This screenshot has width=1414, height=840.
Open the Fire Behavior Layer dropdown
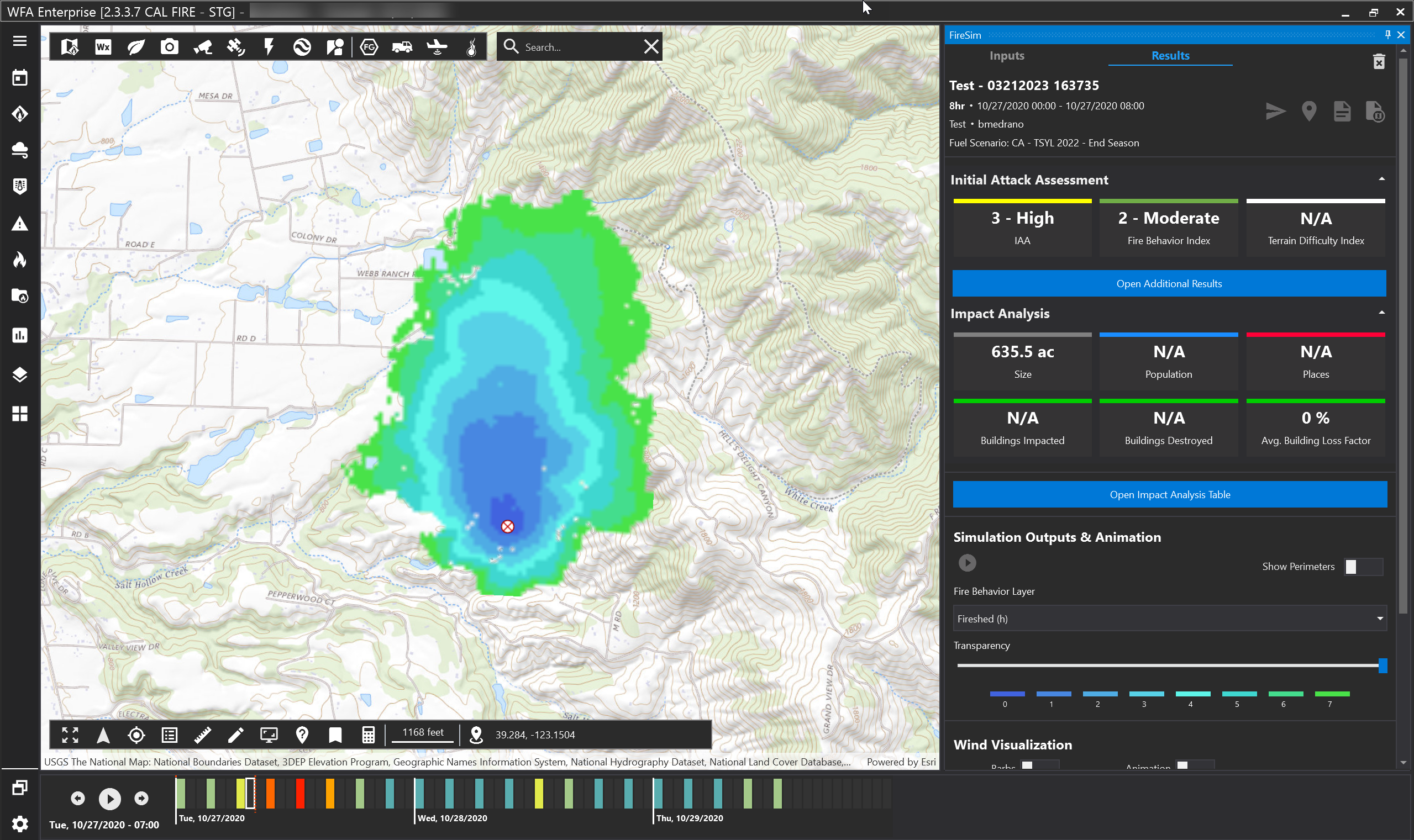coord(1169,619)
